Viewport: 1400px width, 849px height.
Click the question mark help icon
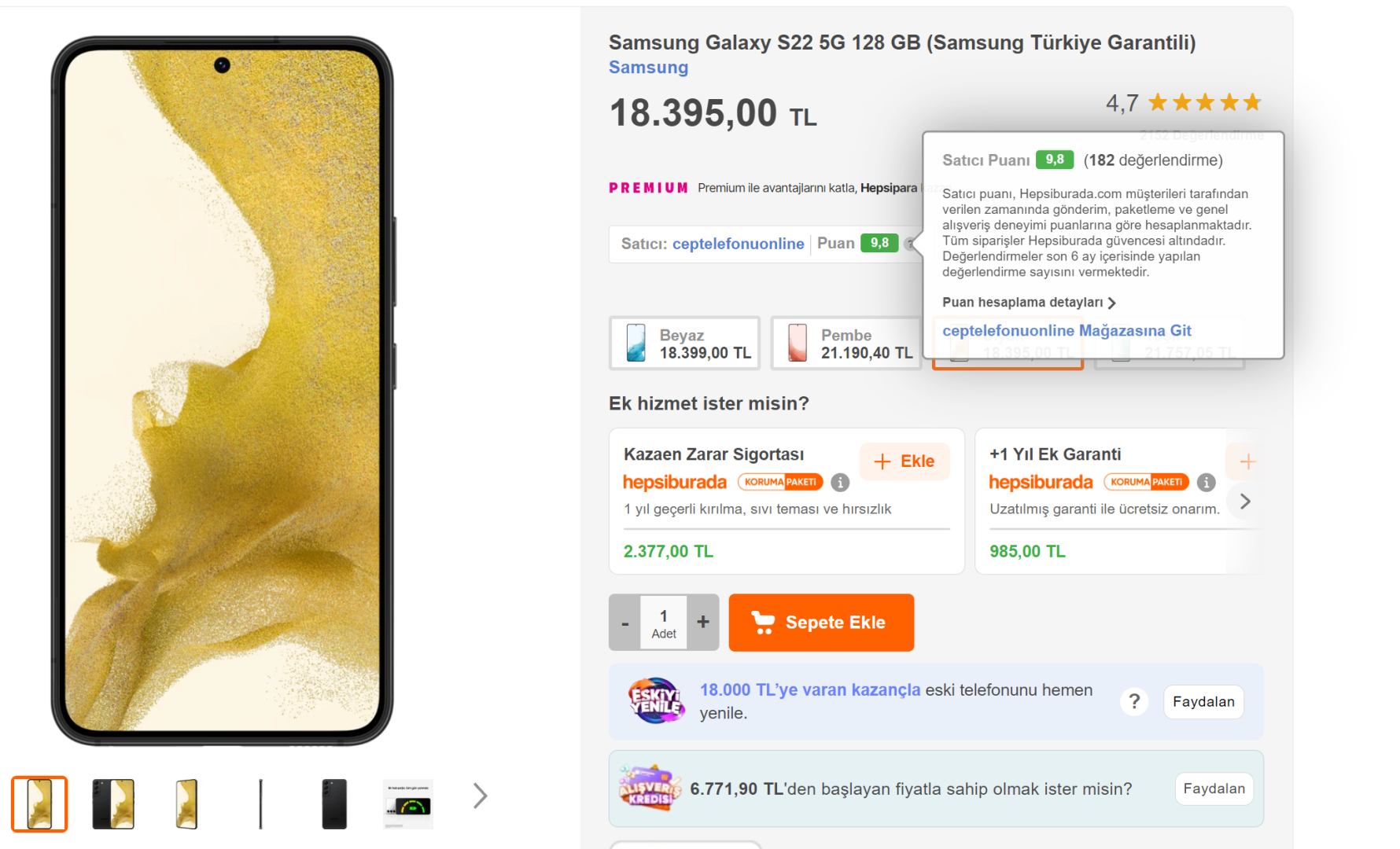pyautogui.click(x=1134, y=701)
